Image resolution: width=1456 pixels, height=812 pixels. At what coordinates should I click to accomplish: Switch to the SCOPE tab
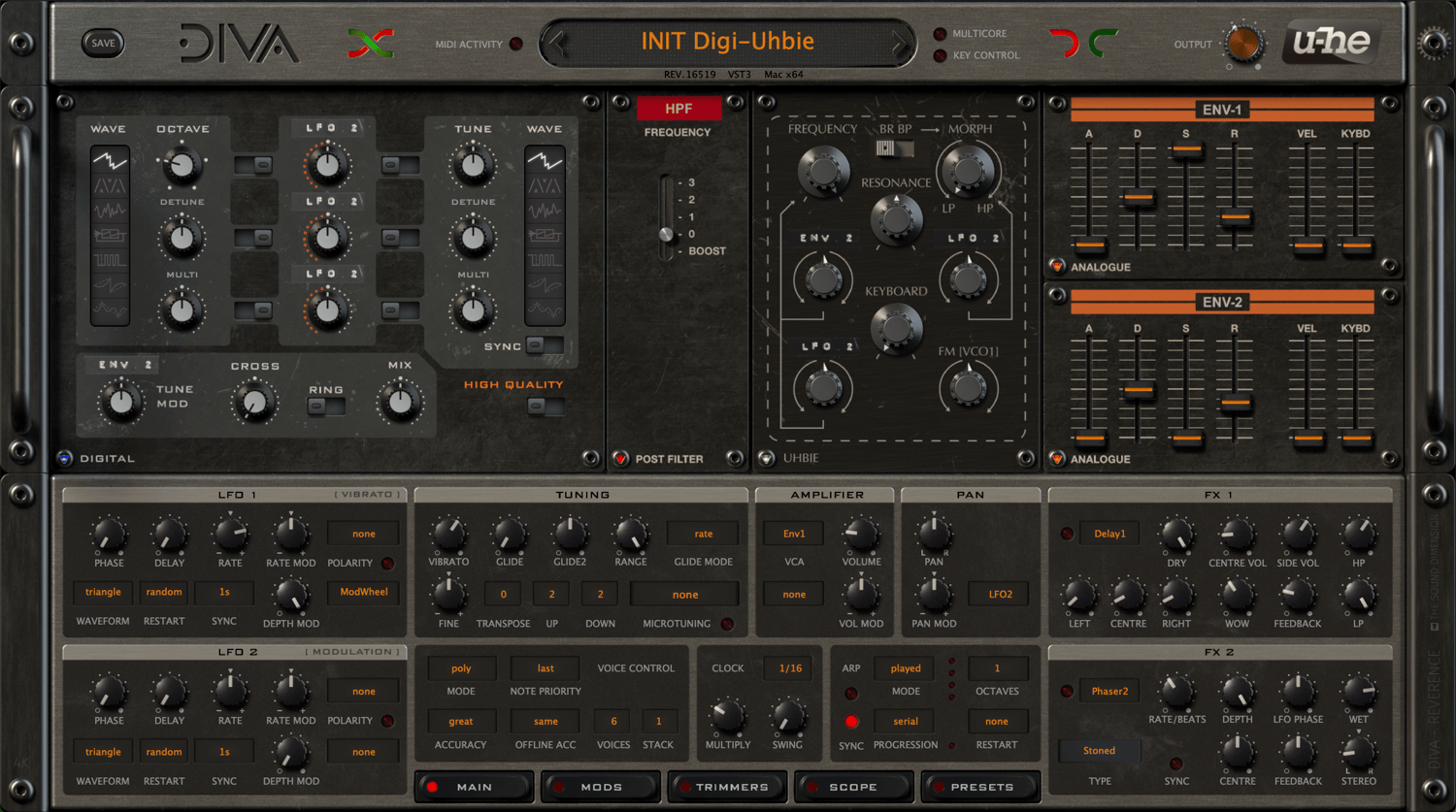coord(853,787)
